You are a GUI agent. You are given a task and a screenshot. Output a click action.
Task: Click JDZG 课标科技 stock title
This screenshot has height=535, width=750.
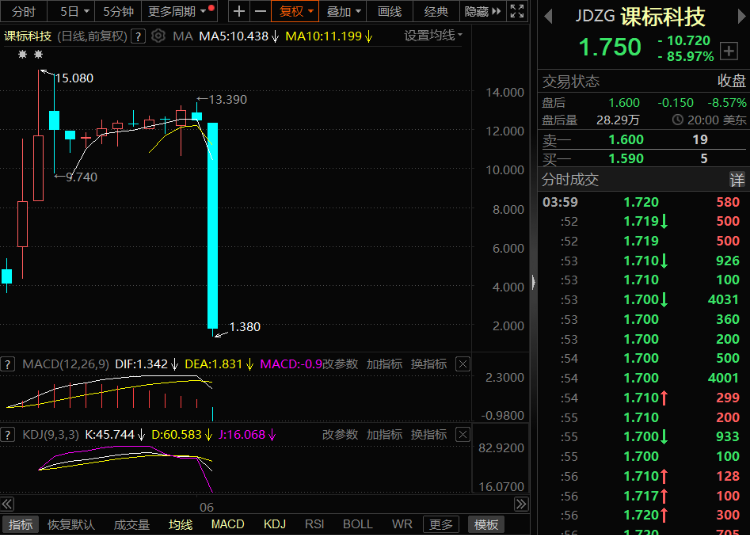640,17
